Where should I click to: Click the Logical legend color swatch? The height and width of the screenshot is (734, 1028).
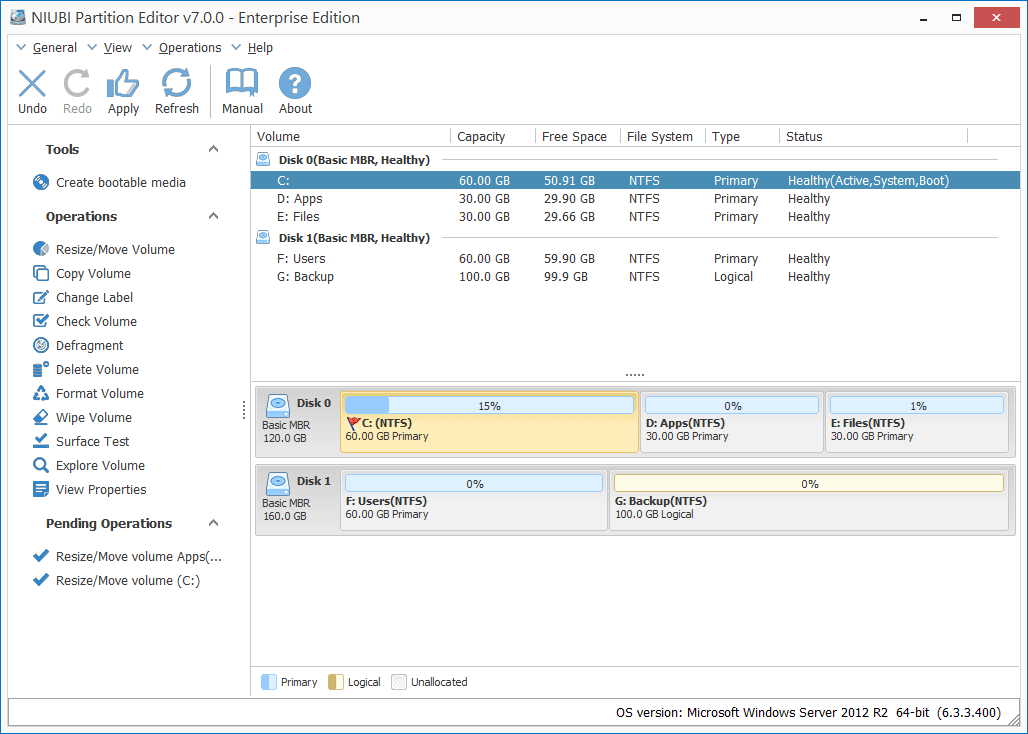tap(336, 682)
